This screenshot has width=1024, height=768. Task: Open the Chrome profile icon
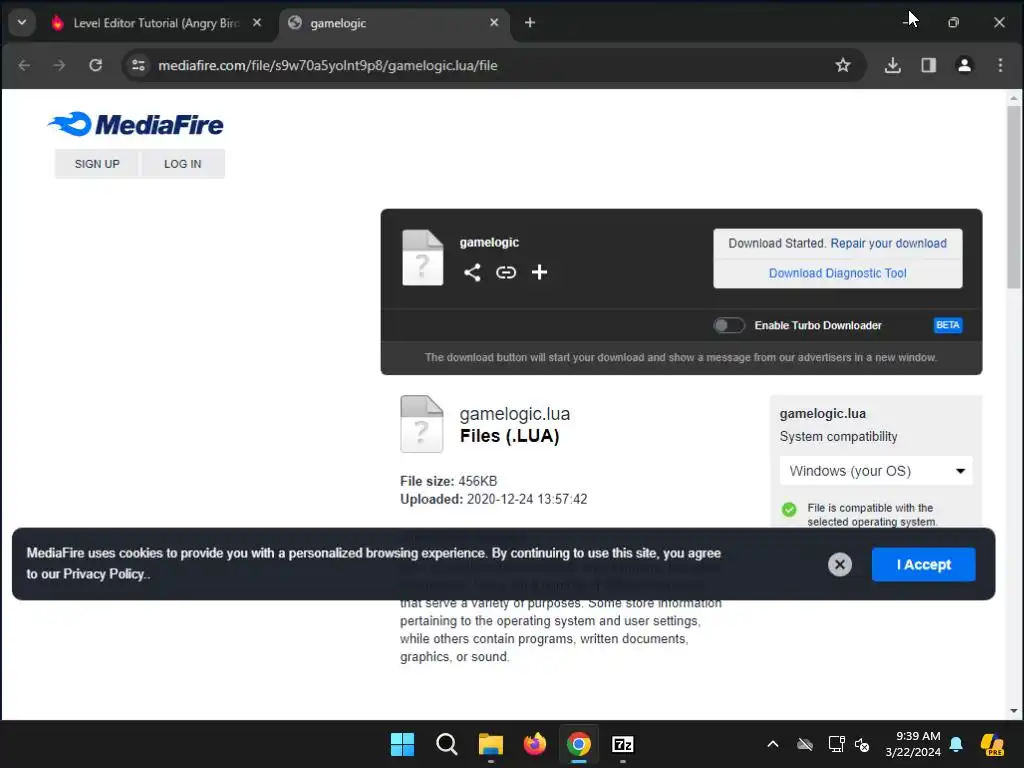tap(964, 65)
